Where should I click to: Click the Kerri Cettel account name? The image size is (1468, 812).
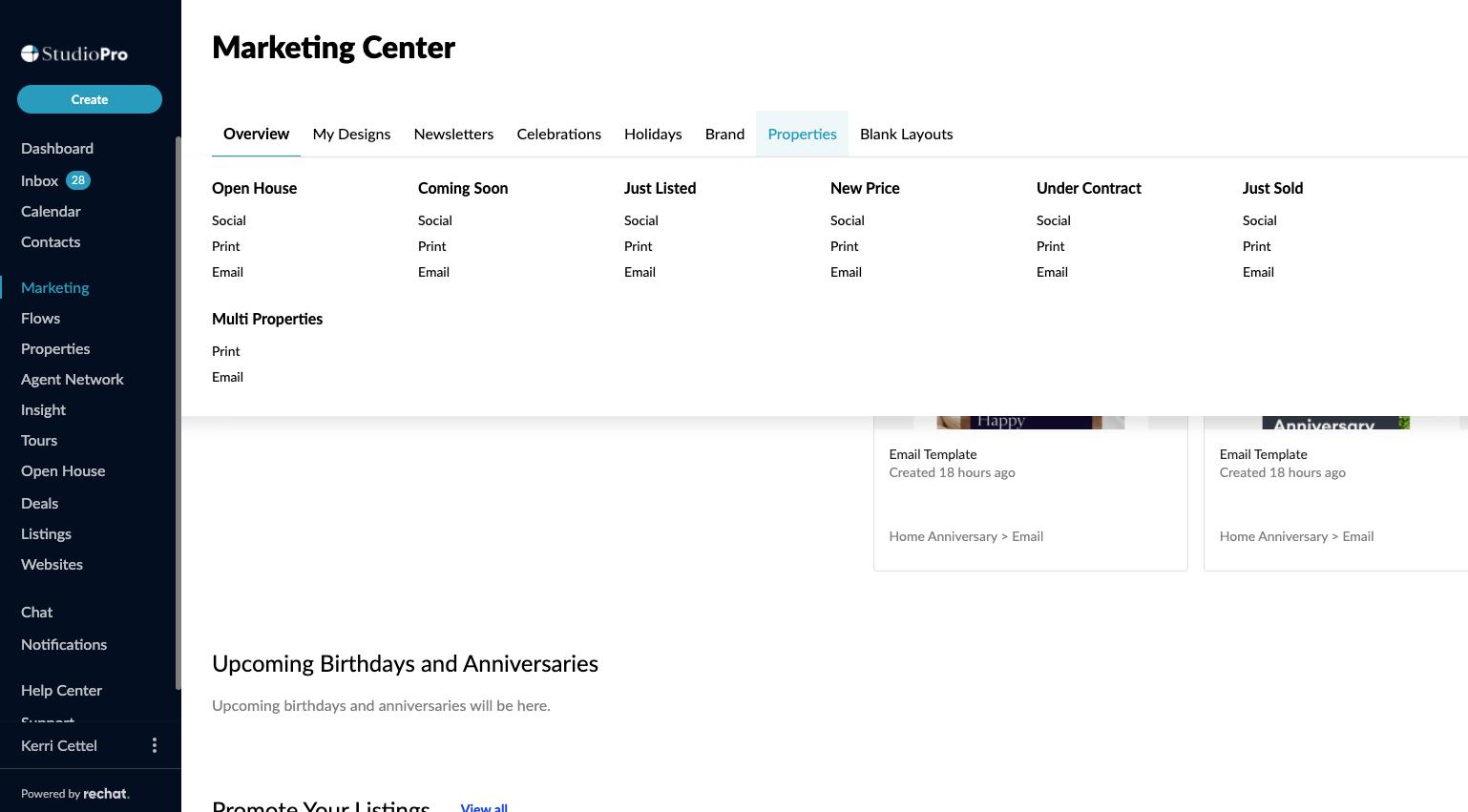pyautogui.click(x=59, y=745)
